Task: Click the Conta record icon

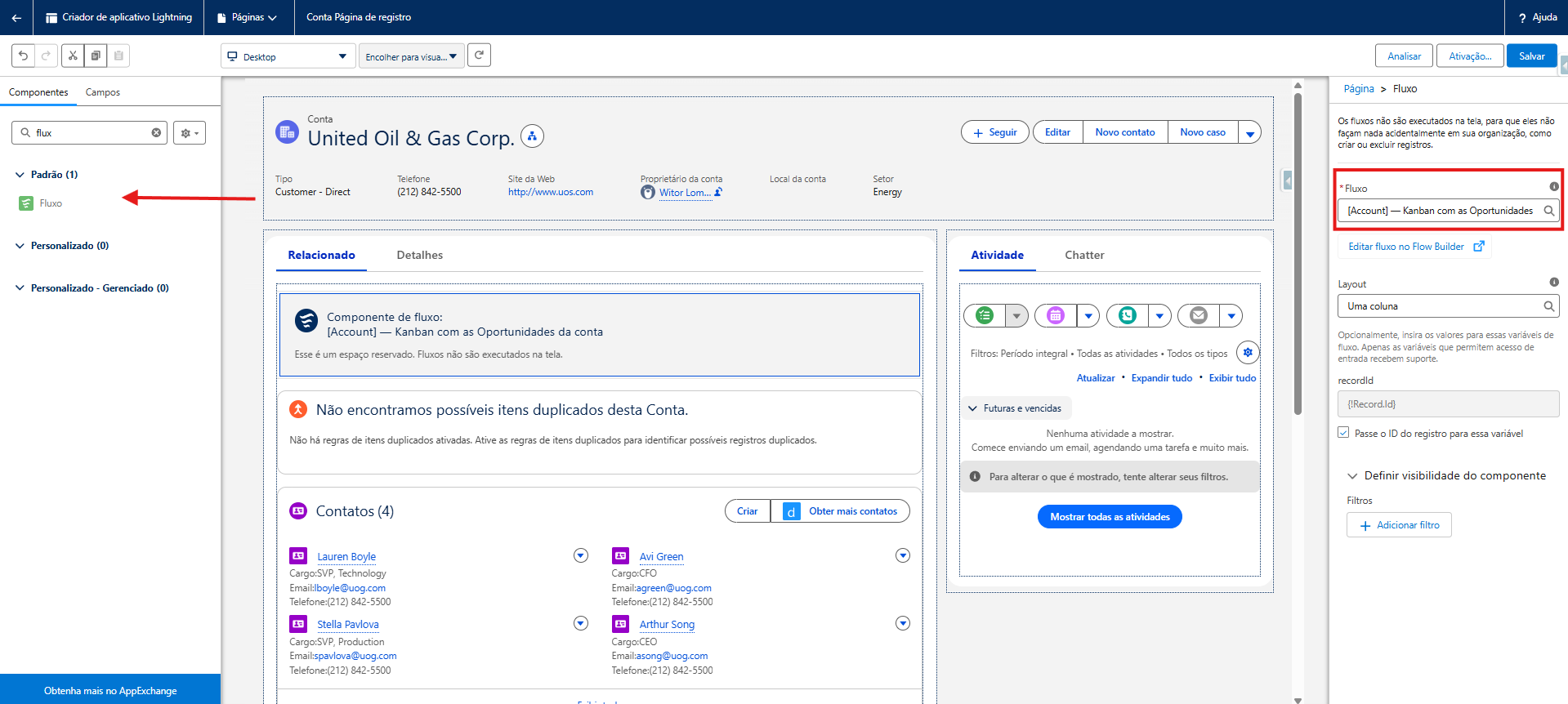Action: 287,131
